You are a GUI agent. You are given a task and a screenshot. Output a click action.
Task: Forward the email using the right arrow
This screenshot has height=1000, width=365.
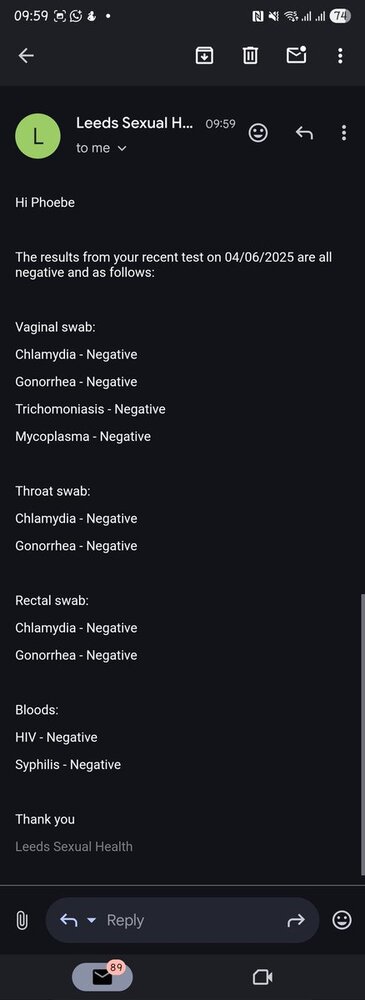[296, 920]
